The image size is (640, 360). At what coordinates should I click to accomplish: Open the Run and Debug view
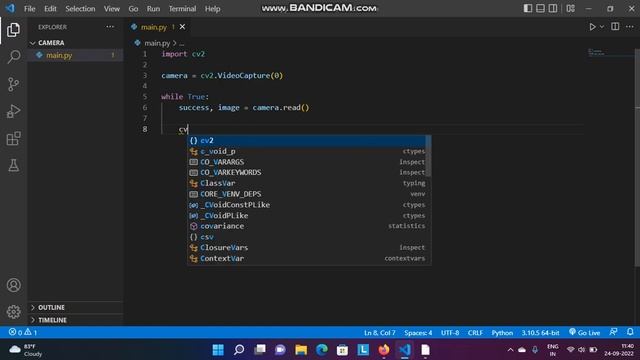click(13, 111)
